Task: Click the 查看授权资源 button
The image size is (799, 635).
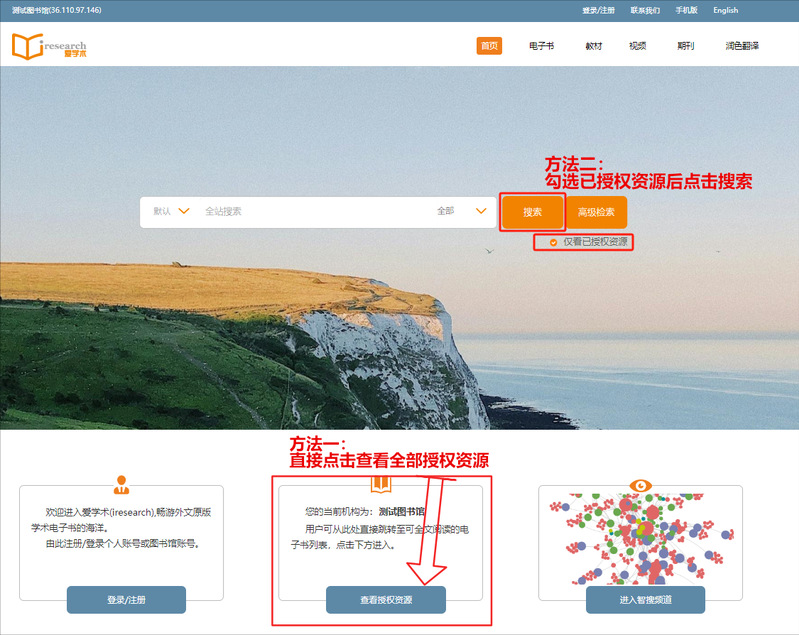Action: 386,600
